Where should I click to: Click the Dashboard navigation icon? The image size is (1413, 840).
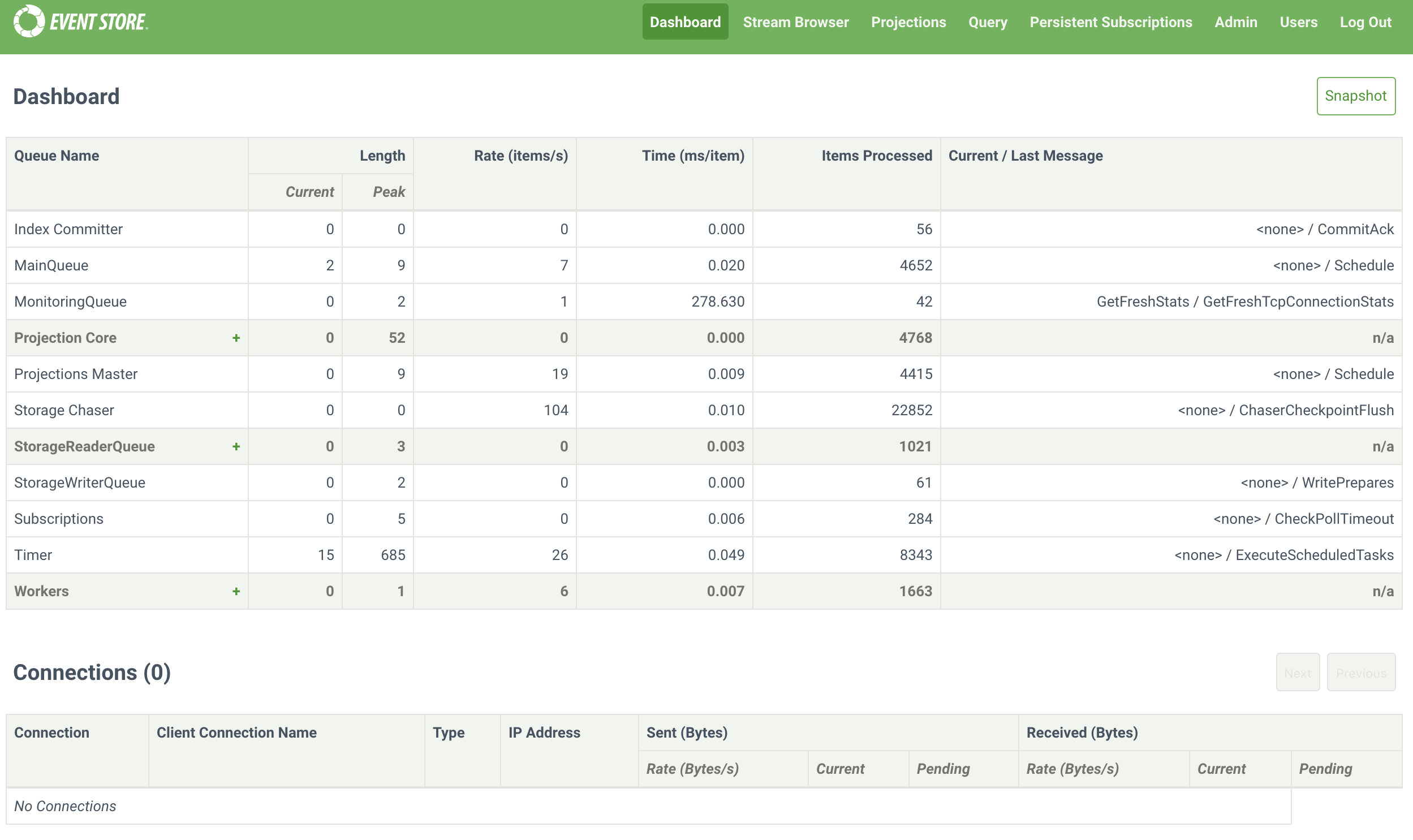685,21
